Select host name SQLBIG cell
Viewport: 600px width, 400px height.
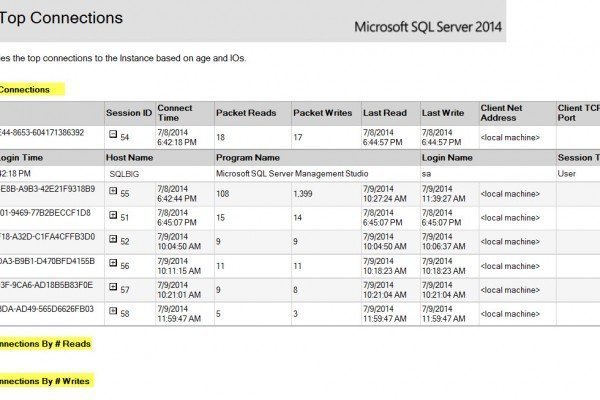(x=124, y=174)
